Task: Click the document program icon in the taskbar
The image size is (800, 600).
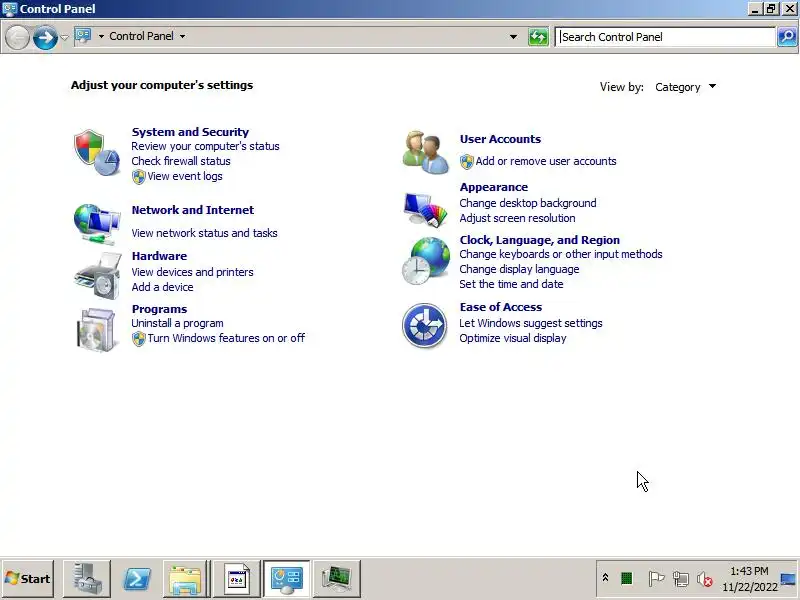Action: pos(237,579)
